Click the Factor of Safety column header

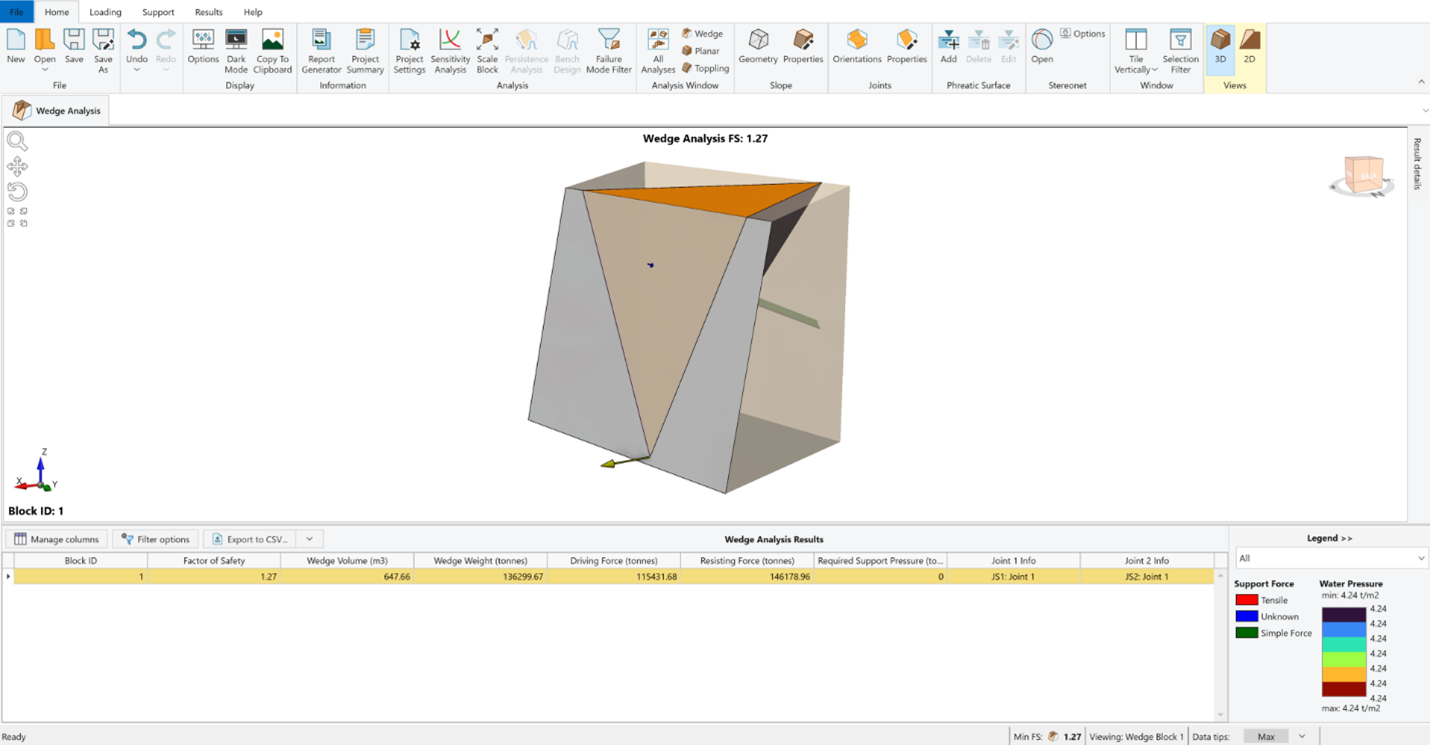214,561
